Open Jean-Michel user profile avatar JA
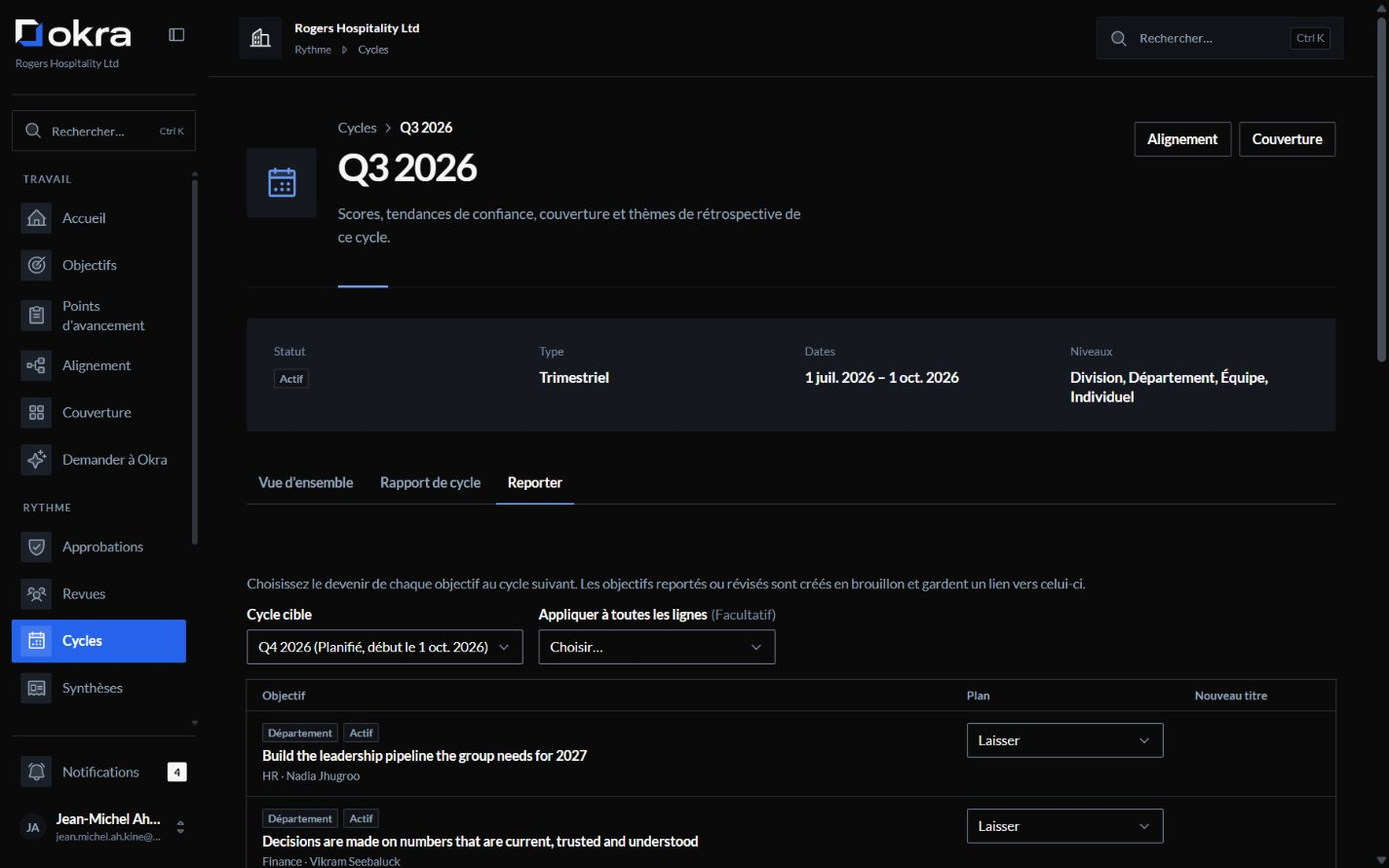Image resolution: width=1389 pixels, height=868 pixels. tap(32, 827)
